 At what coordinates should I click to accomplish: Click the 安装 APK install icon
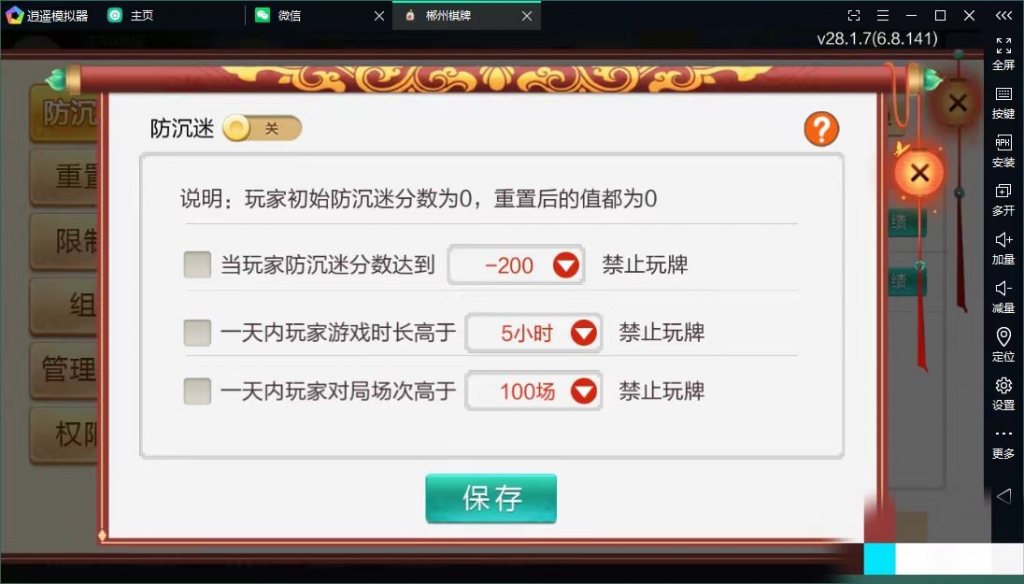(x=1003, y=151)
